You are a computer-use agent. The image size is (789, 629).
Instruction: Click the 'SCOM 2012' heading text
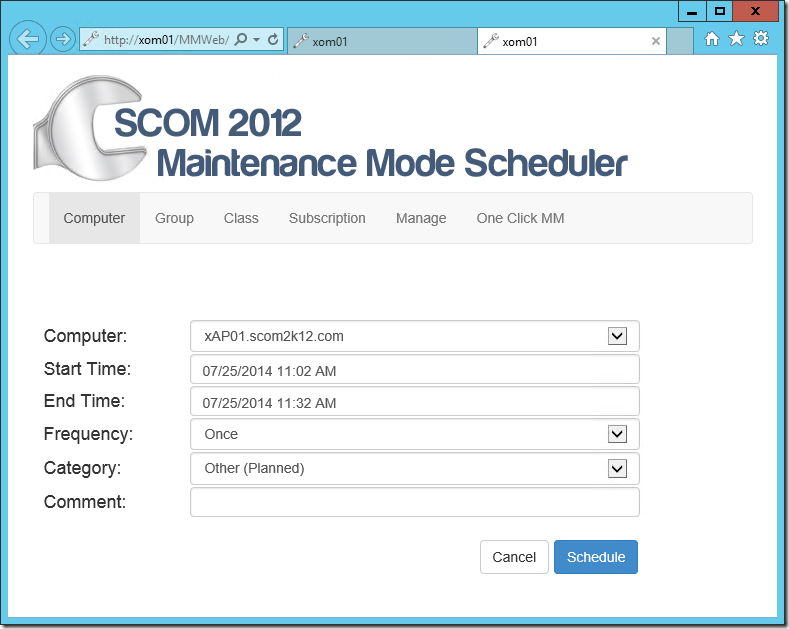(x=208, y=123)
